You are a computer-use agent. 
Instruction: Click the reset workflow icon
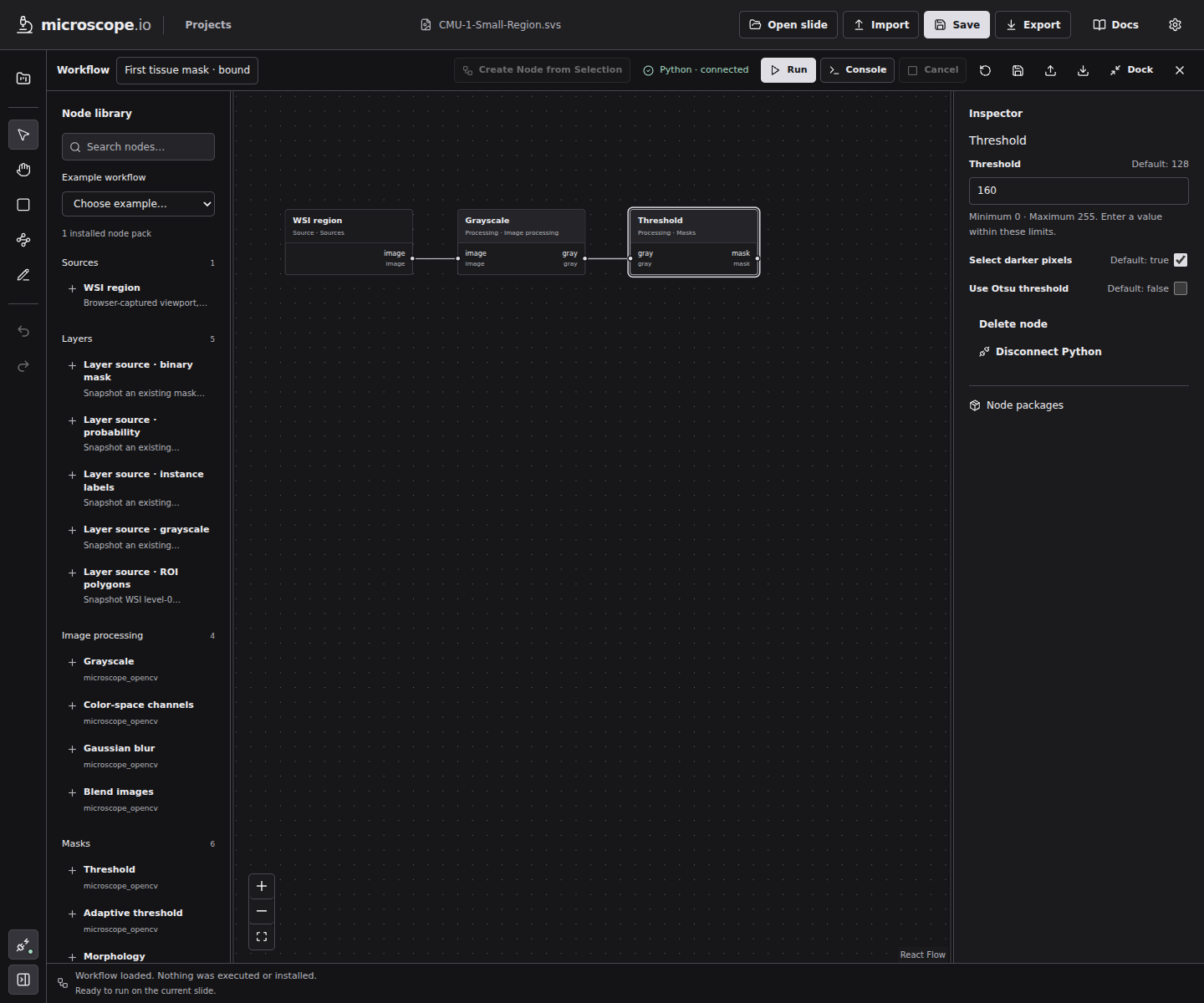pyautogui.click(x=985, y=70)
